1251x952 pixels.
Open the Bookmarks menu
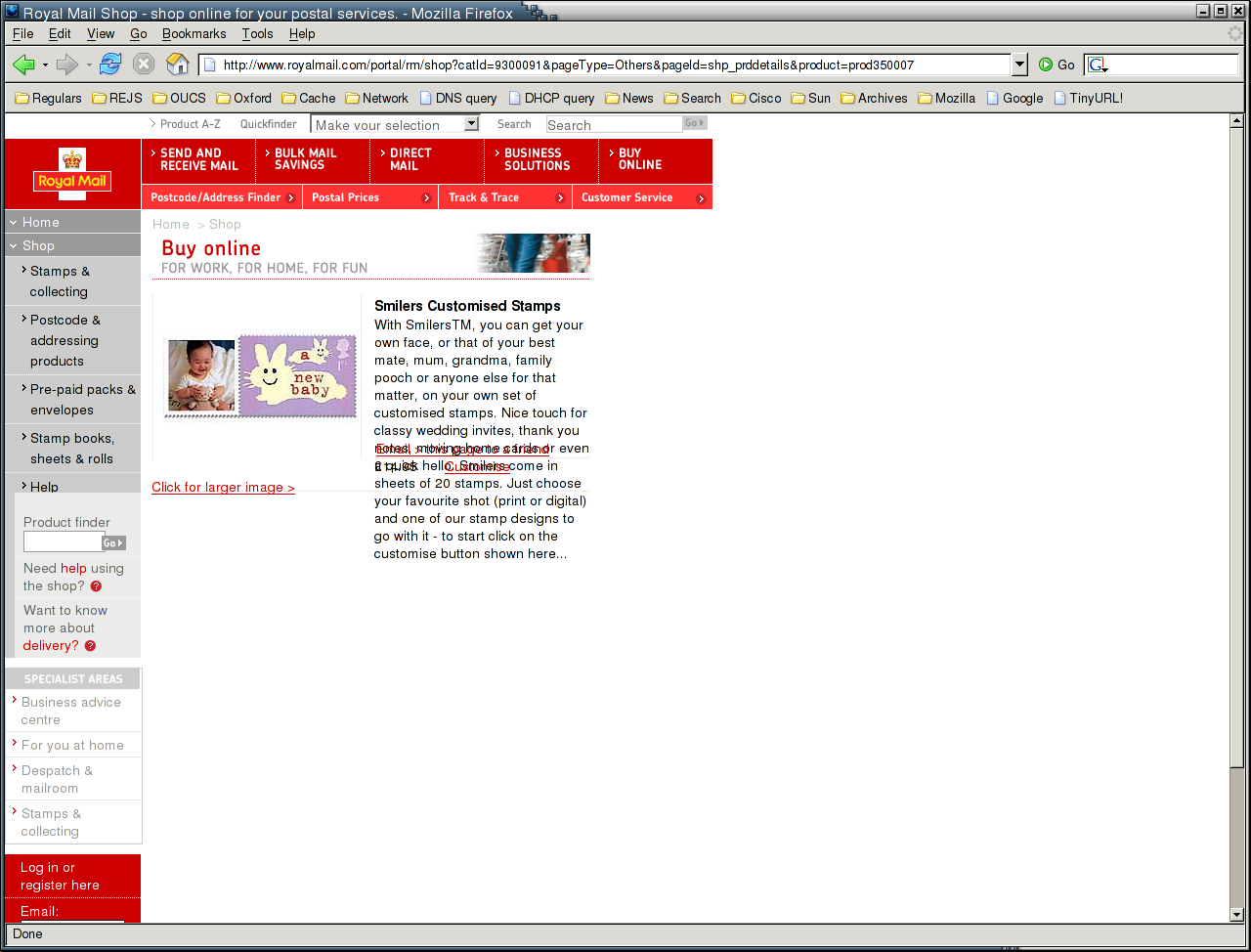click(194, 33)
